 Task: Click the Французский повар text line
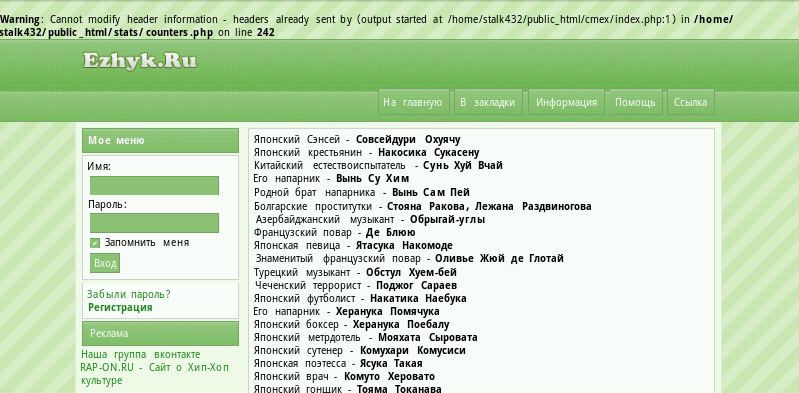[334, 233]
